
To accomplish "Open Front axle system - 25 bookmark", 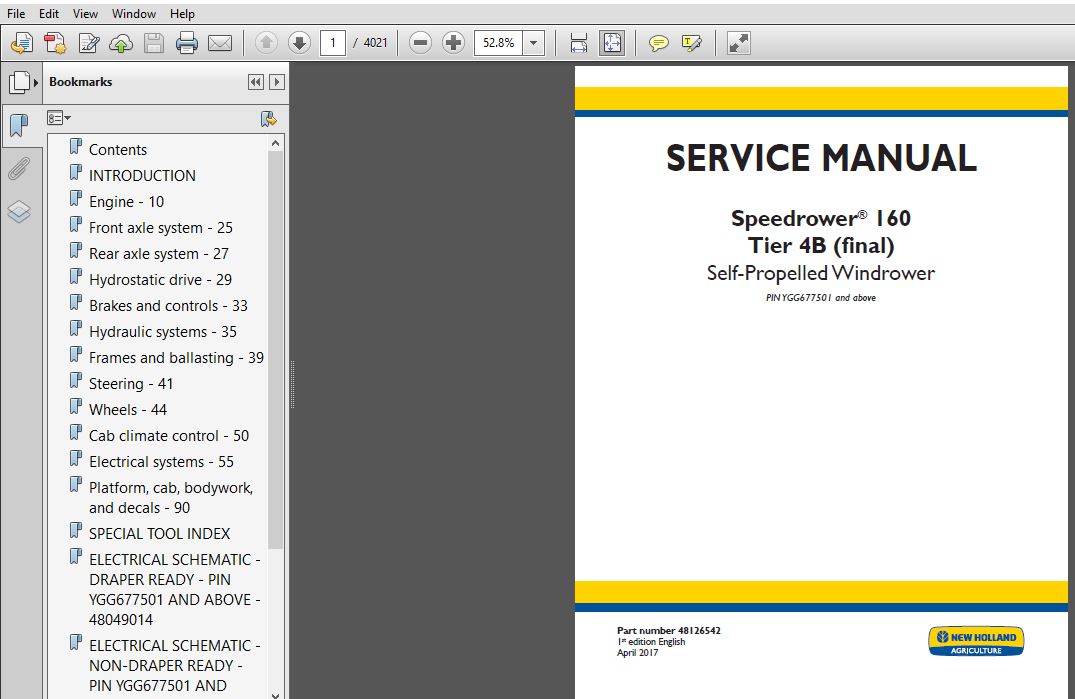I will click(x=160, y=228).
